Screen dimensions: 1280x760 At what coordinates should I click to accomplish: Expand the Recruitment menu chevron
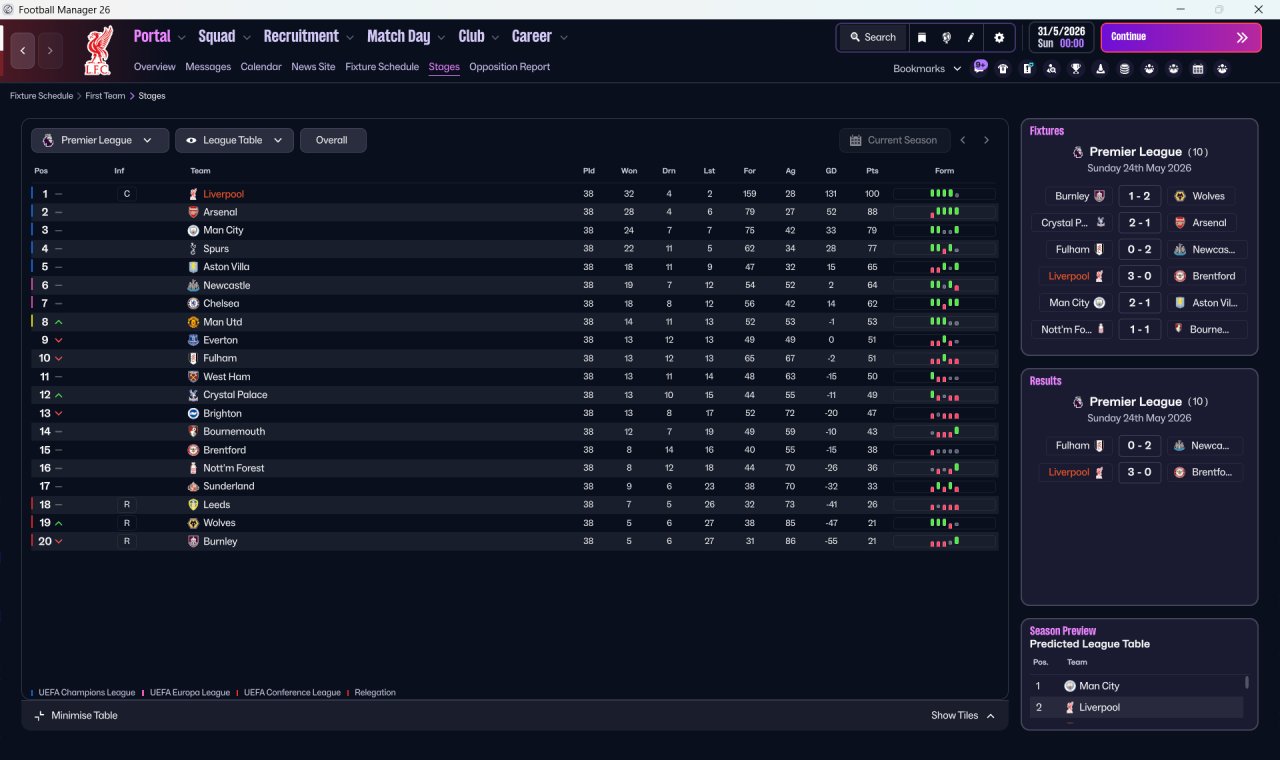click(350, 38)
